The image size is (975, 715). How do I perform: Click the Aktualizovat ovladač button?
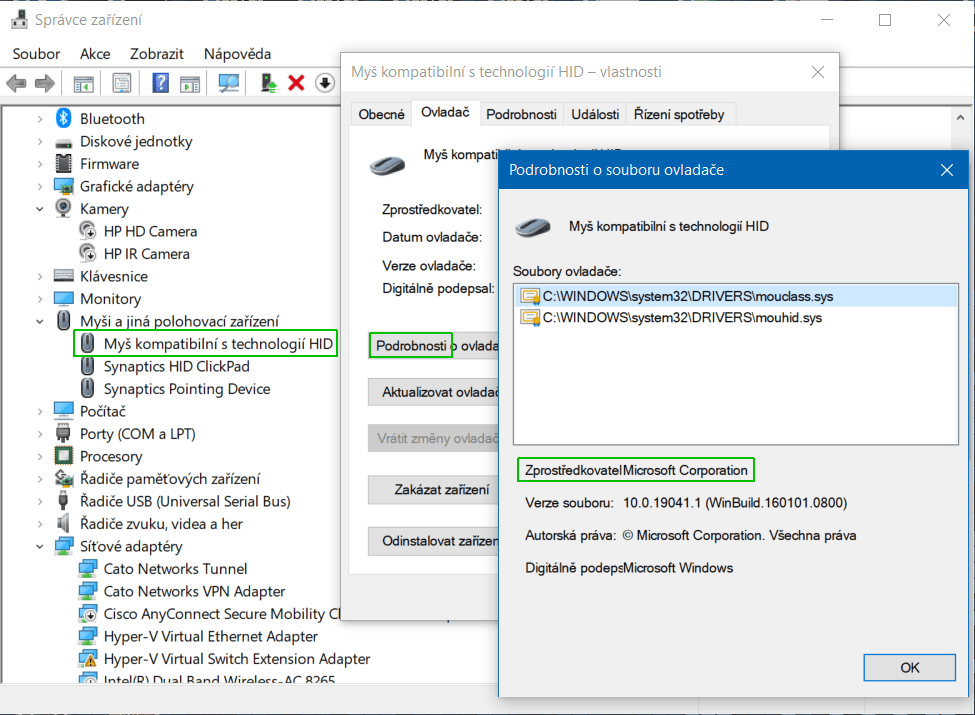(433, 392)
